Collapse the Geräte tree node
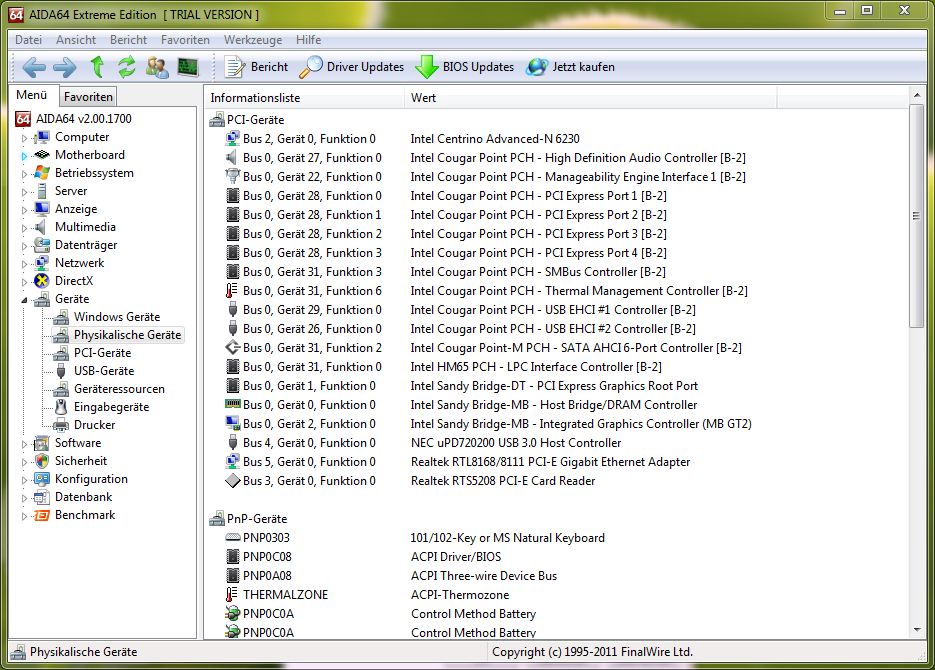The height and width of the screenshot is (670, 935). point(24,300)
